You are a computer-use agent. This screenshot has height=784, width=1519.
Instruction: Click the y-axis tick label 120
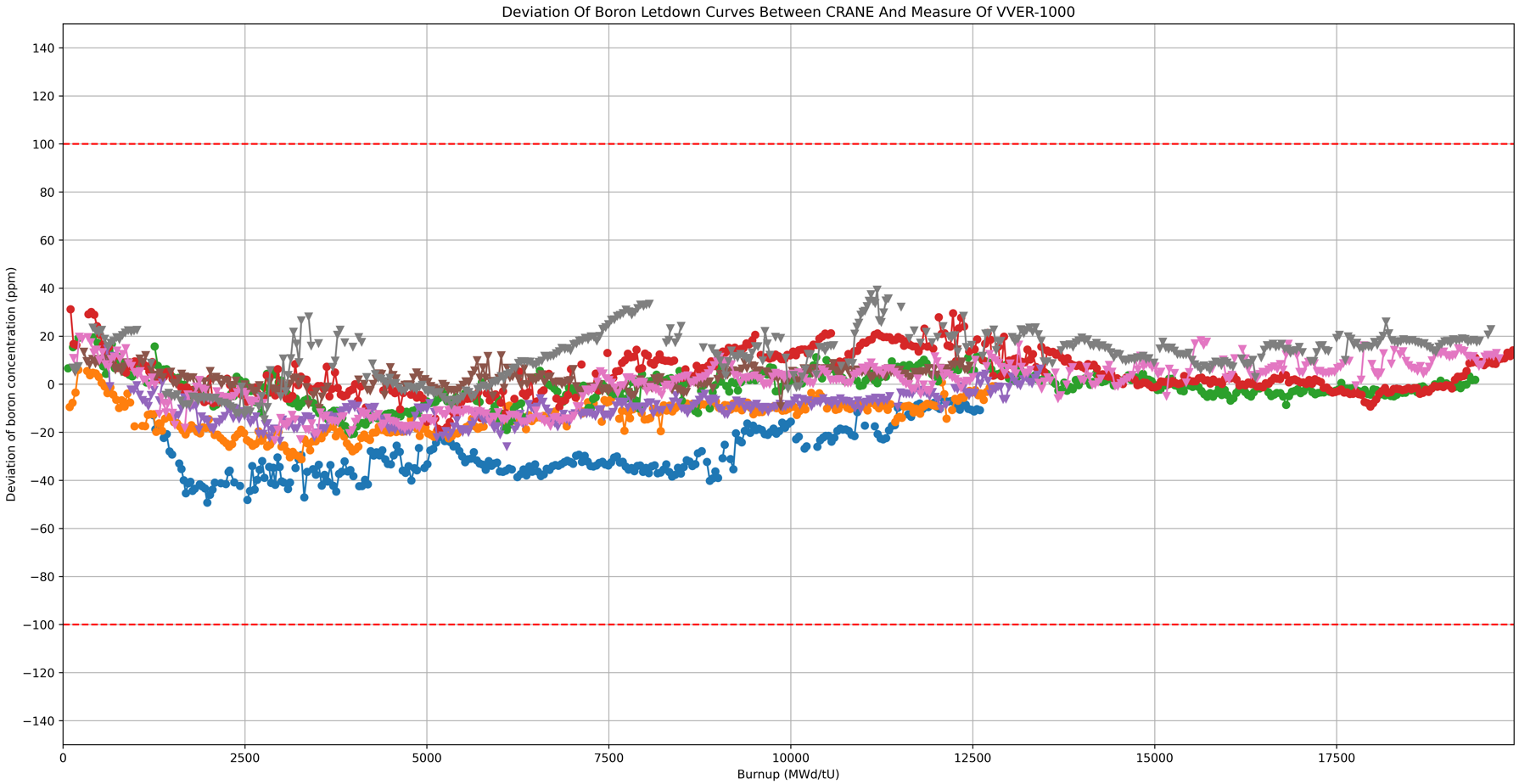coord(44,97)
